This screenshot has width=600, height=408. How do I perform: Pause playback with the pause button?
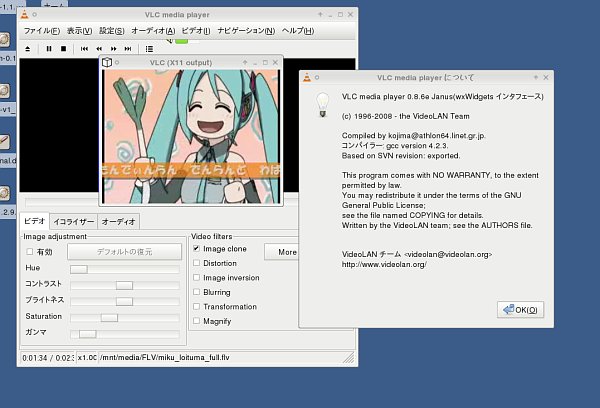point(49,49)
